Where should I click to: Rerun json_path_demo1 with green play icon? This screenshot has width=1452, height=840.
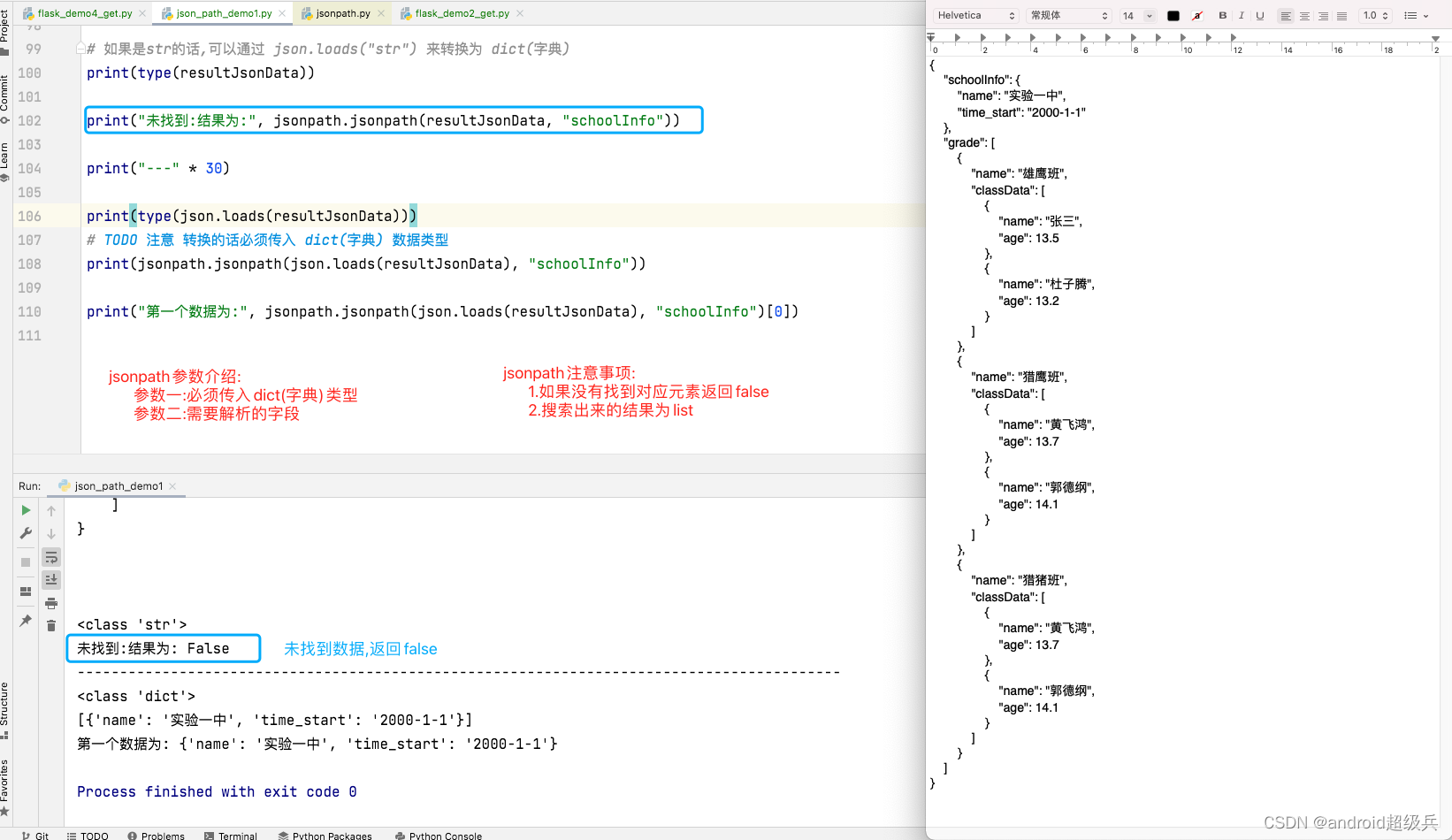[26, 510]
